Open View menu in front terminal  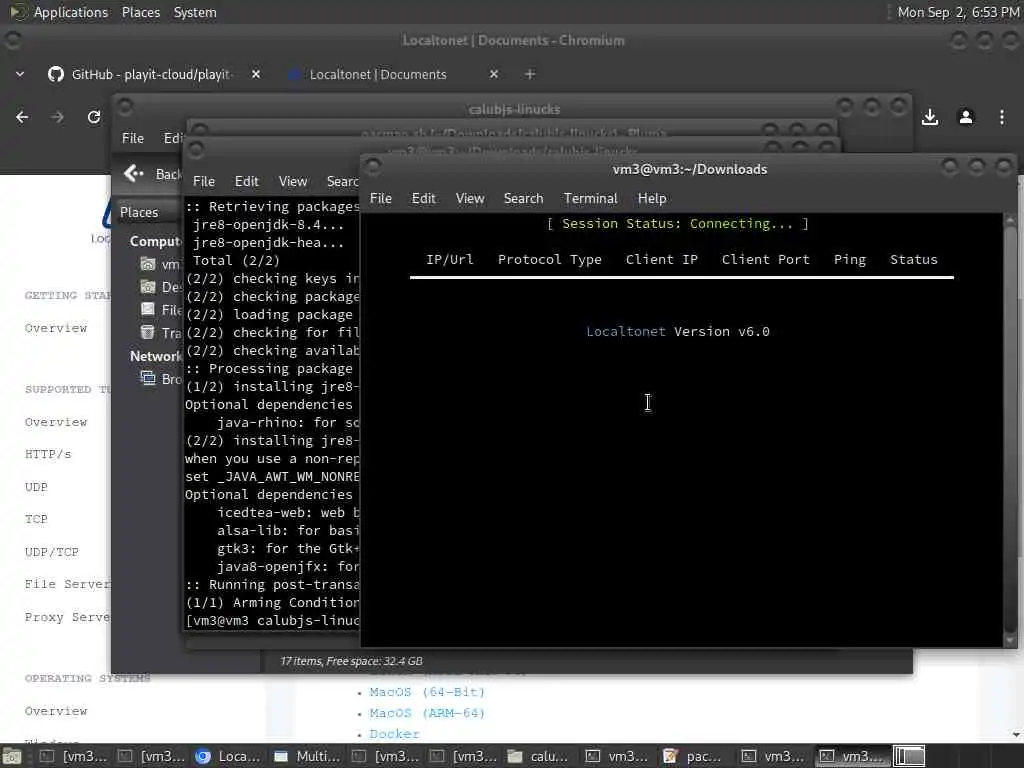[470, 199]
